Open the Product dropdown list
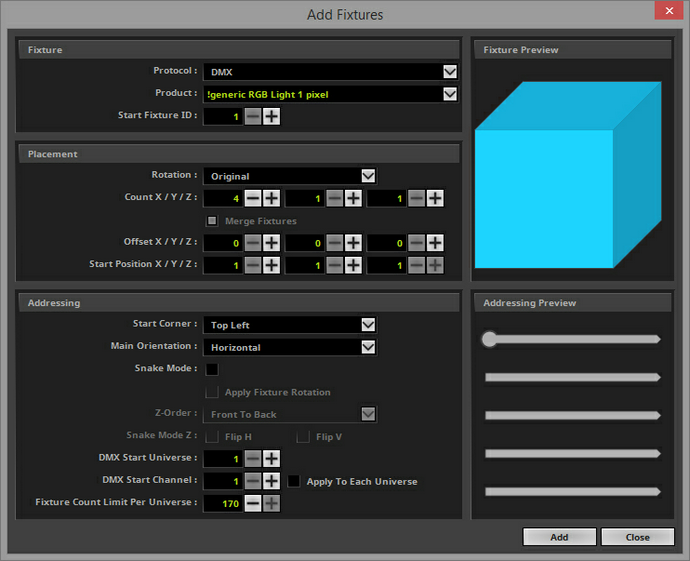Viewport: 690px width, 561px height. click(x=330, y=94)
